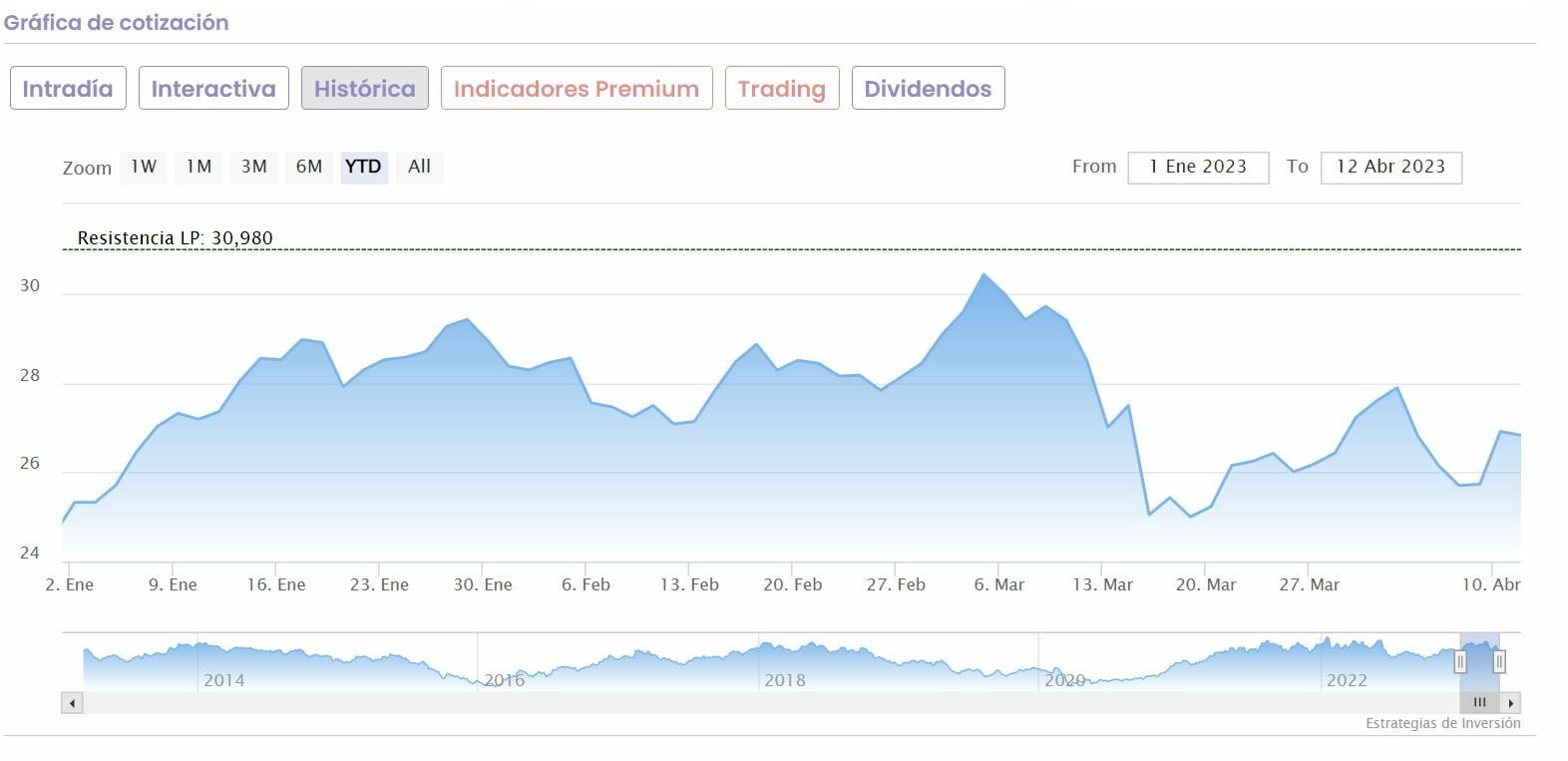Choose the 6M zoom option
The width and height of the screenshot is (1568, 761).
309,167
